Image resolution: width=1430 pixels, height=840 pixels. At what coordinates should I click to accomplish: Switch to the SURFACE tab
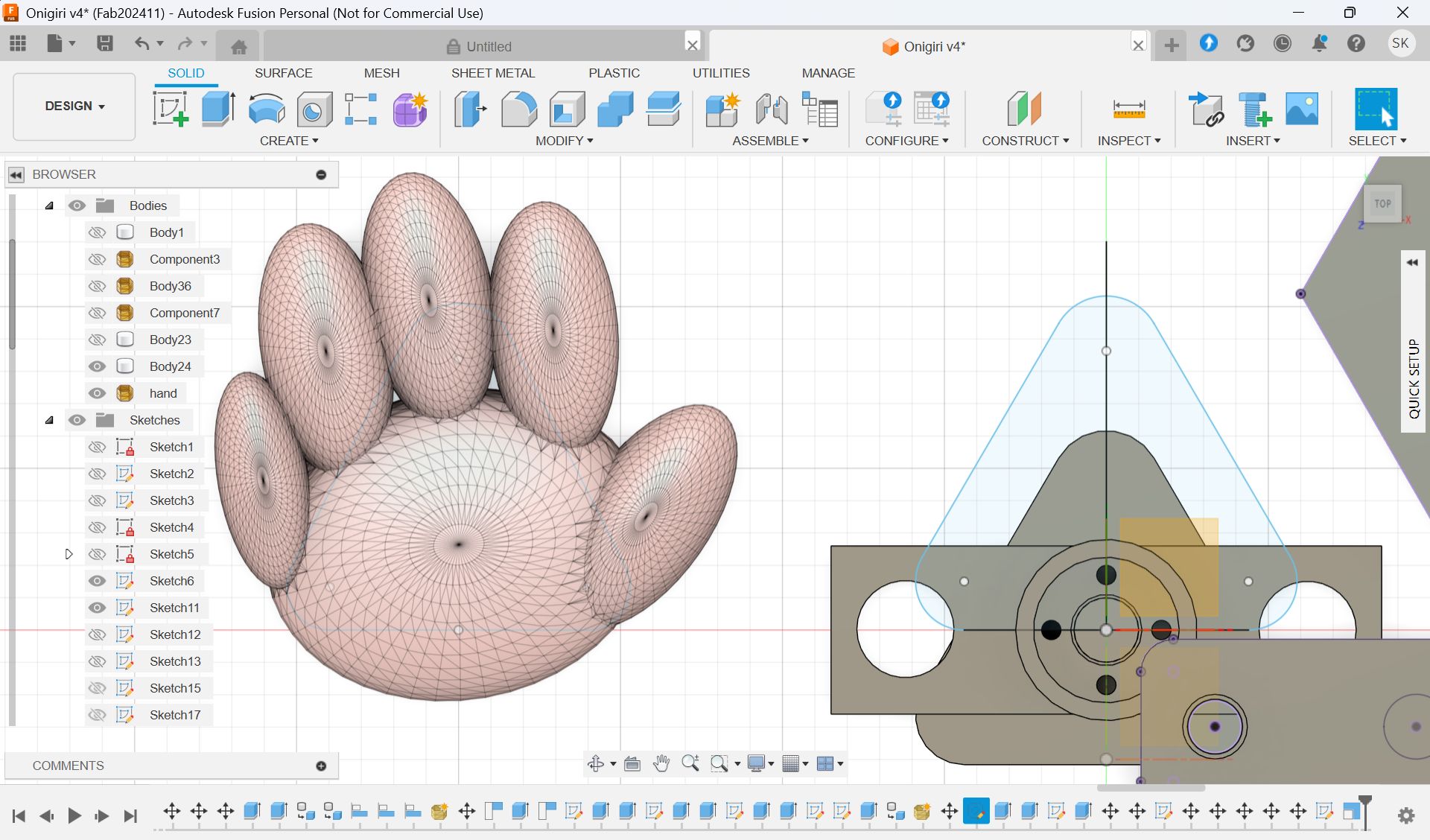[x=283, y=73]
